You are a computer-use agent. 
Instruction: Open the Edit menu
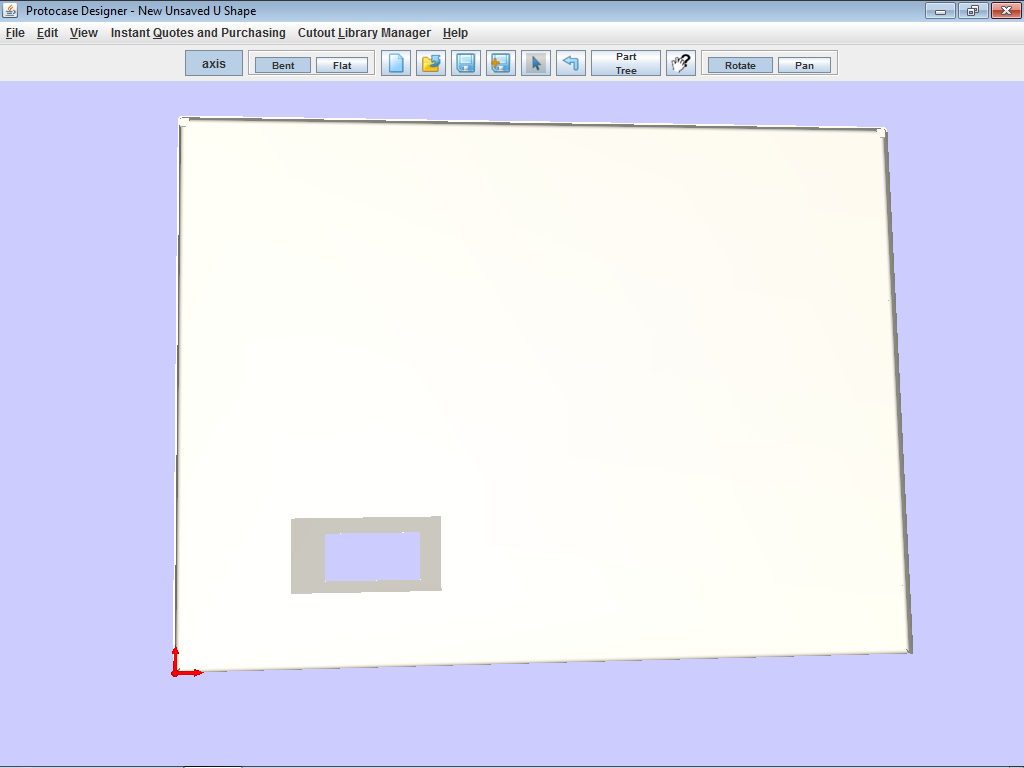pyautogui.click(x=47, y=33)
